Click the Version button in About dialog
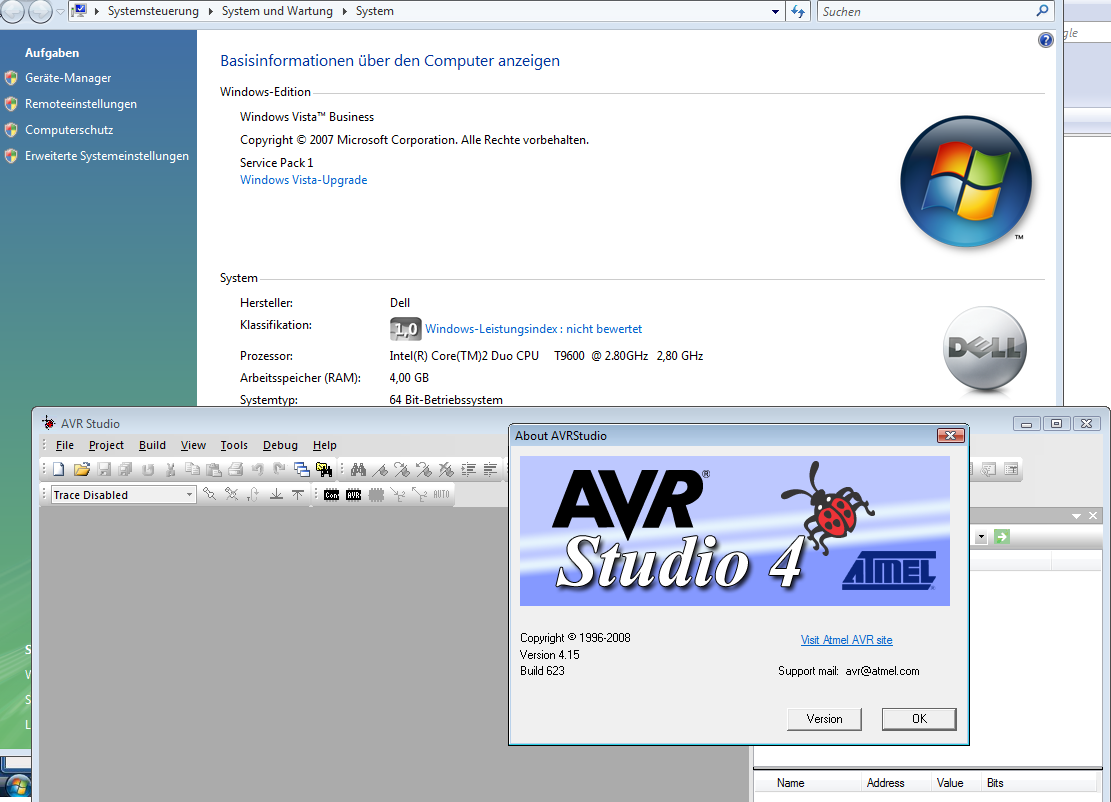The height and width of the screenshot is (802, 1111). (824, 718)
